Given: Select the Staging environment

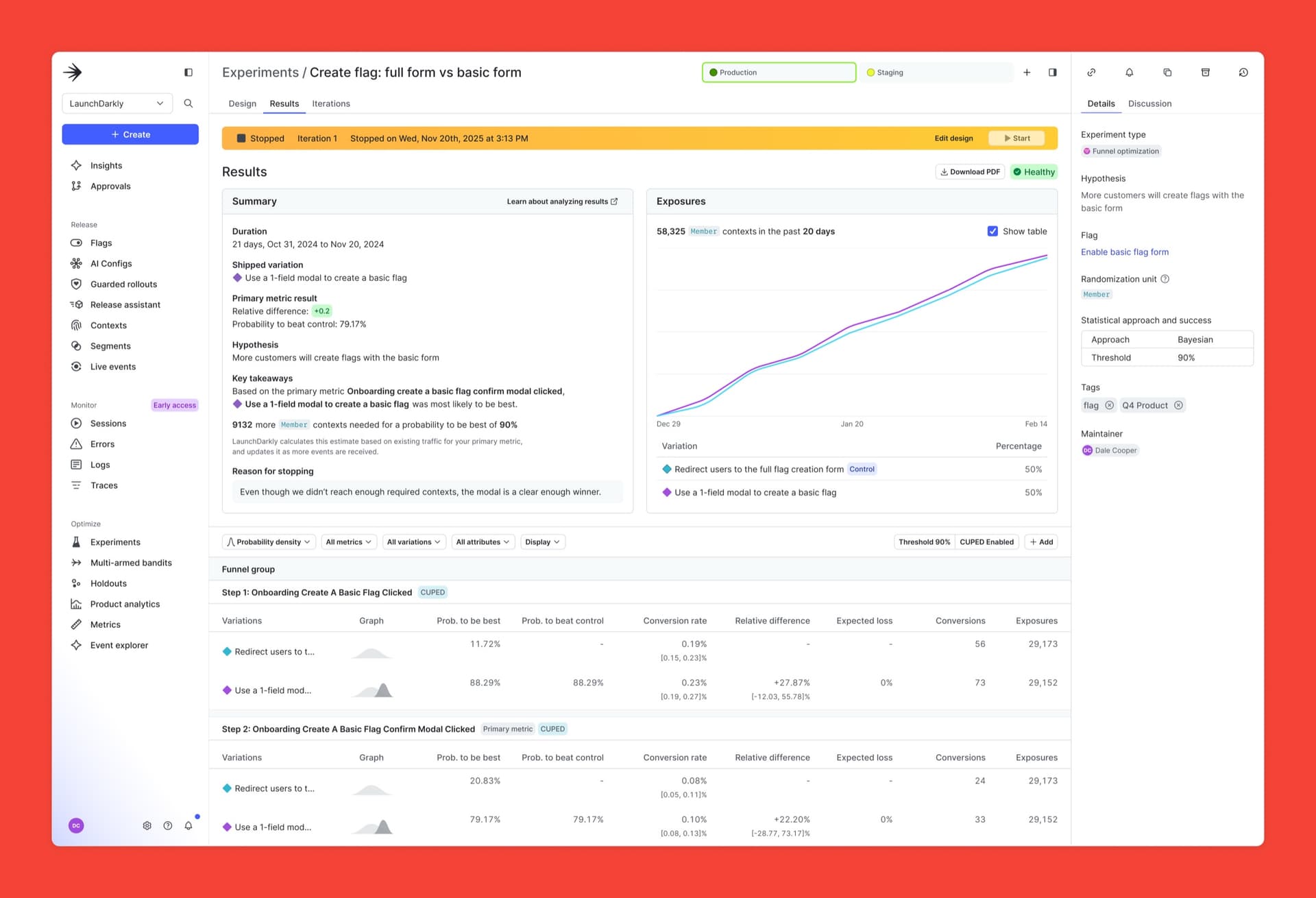Looking at the screenshot, I should click(937, 72).
